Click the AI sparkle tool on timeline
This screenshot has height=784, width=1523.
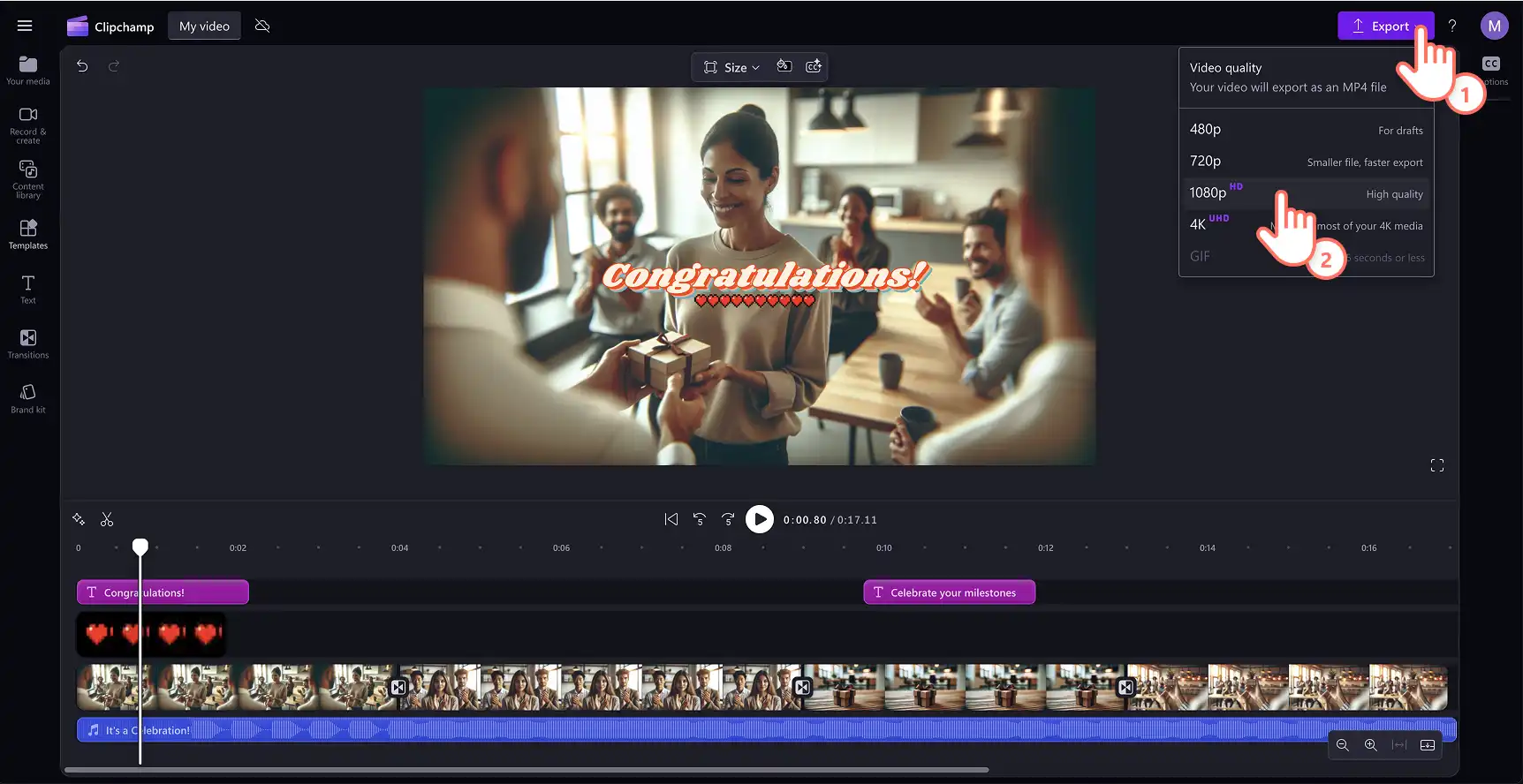coord(79,519)
